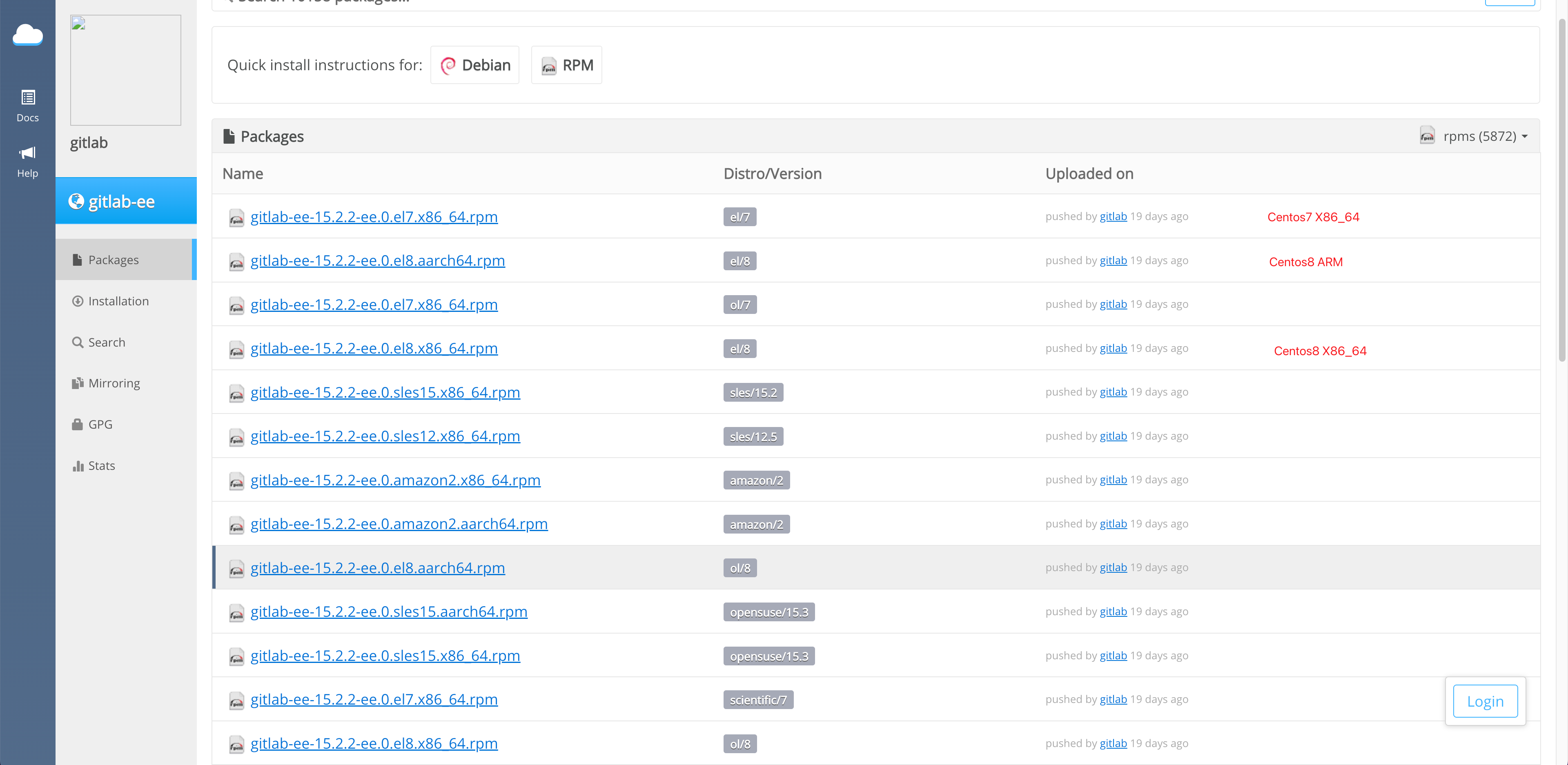Click gitlab uploader link in scientific/7 row

(x=1113, y=698)
